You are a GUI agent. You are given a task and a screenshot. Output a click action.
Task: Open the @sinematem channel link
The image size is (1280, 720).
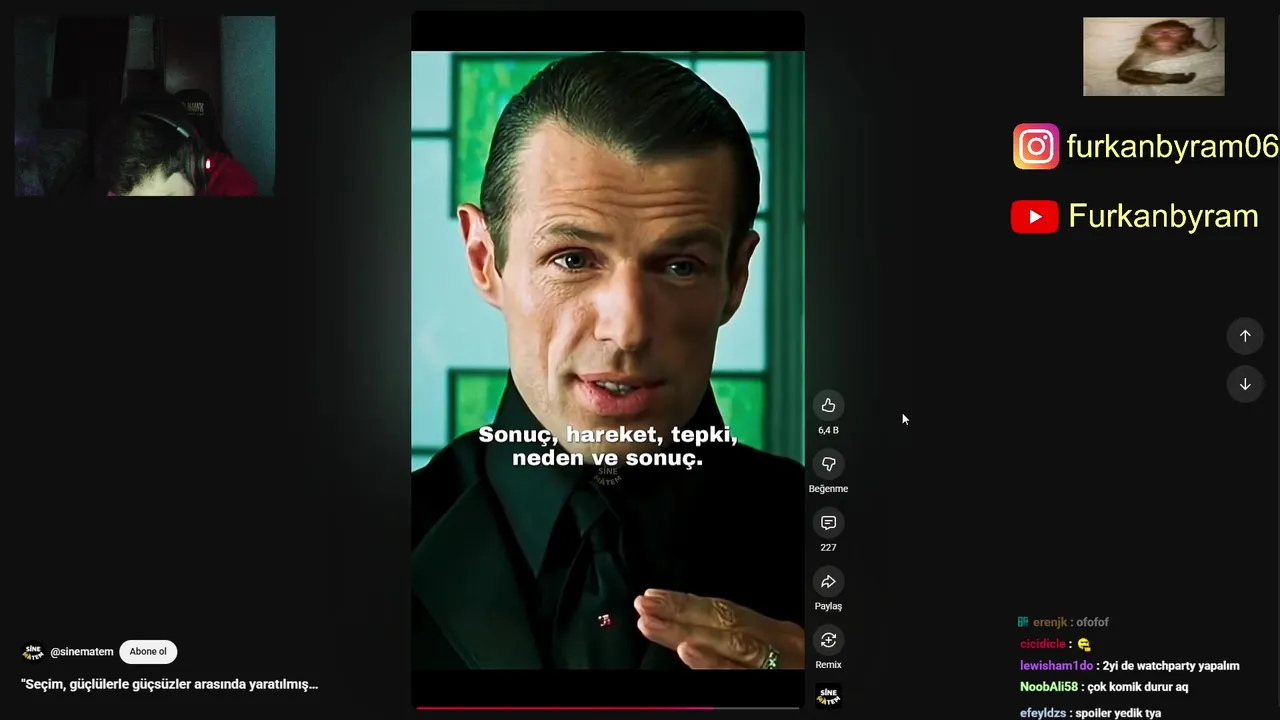(x=81, y=652)
